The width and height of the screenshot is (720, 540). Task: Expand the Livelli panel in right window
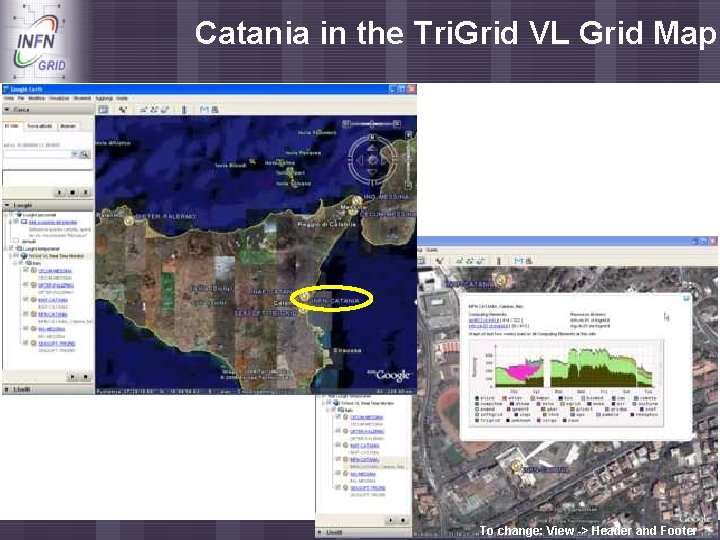pos(320,532)
